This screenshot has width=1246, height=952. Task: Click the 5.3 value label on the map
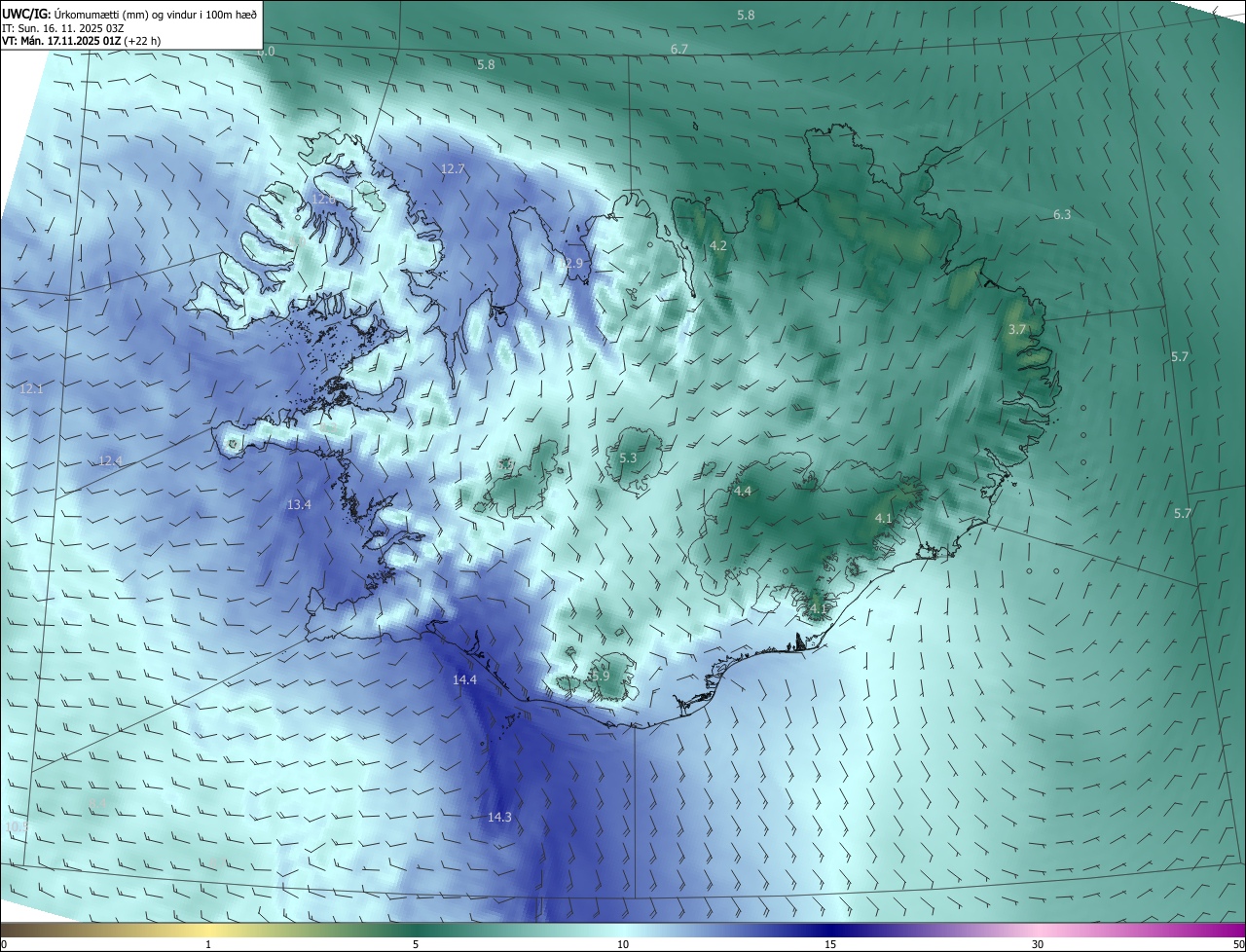pyautogui.click(x=628, y=458)
